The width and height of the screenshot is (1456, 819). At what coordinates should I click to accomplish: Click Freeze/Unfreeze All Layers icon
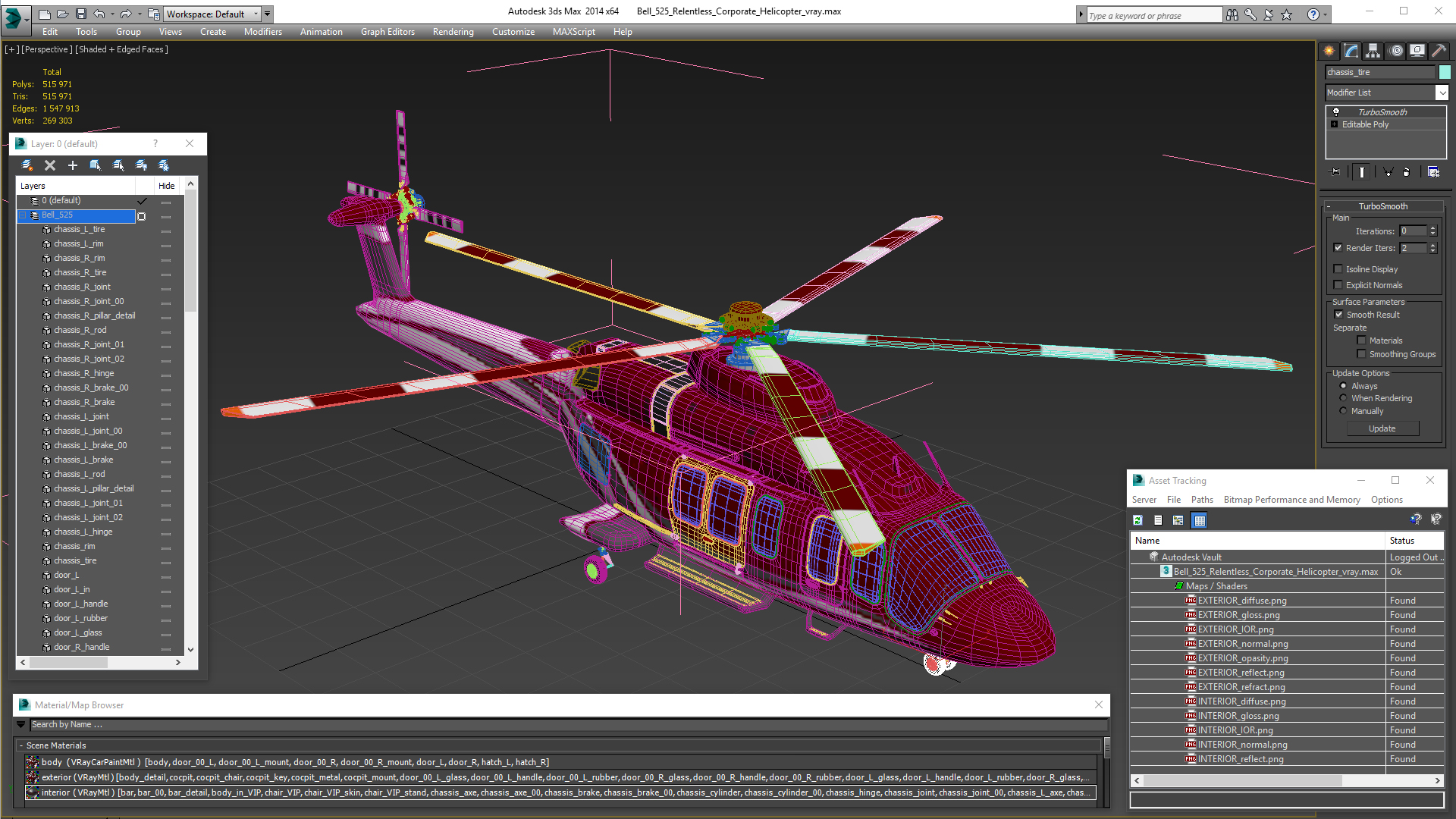click(x=164, y=165)
